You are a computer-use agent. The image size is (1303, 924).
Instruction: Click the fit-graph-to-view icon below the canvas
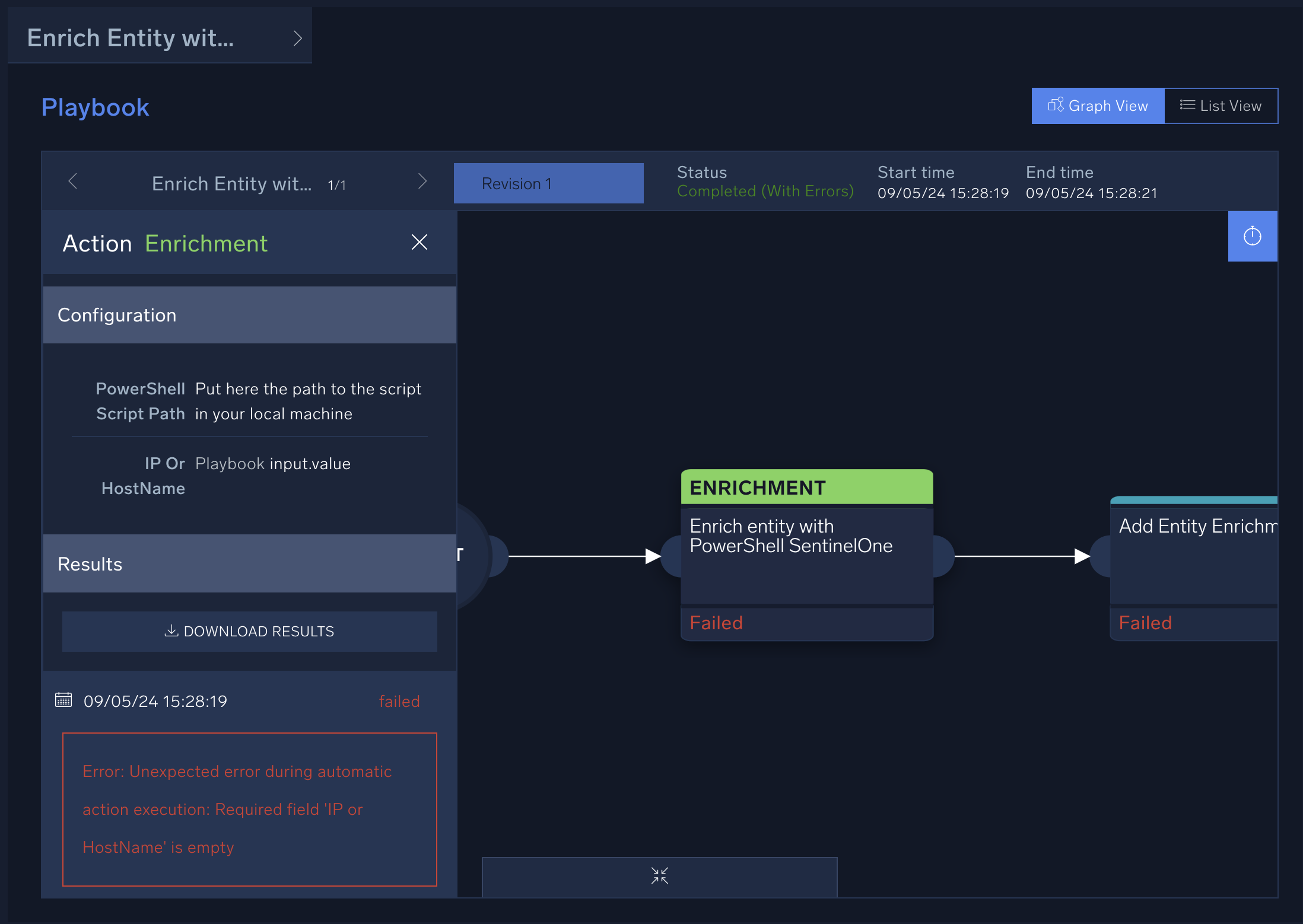coord(659,876)
